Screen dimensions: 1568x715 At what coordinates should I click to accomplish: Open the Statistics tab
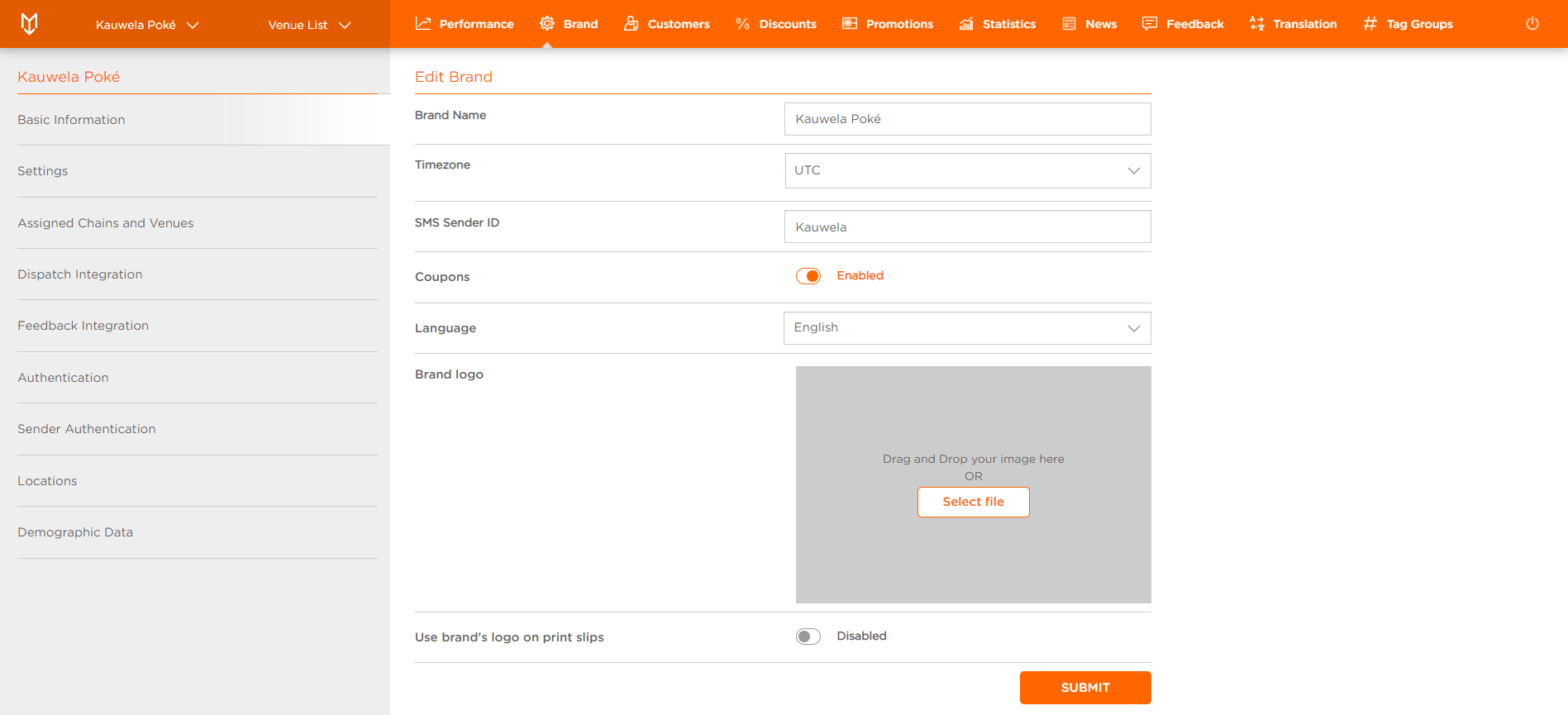coord(998,24)
